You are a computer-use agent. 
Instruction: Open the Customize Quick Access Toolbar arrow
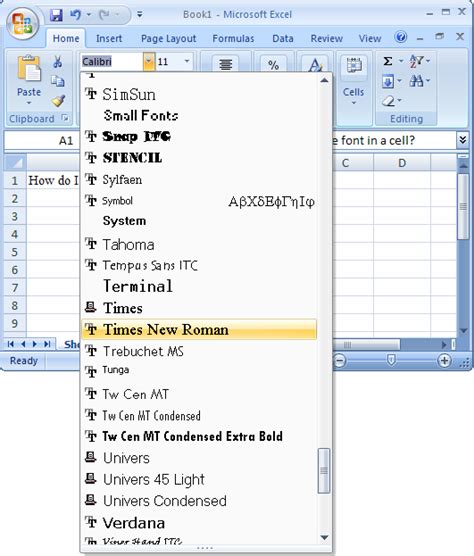(140, 15)
